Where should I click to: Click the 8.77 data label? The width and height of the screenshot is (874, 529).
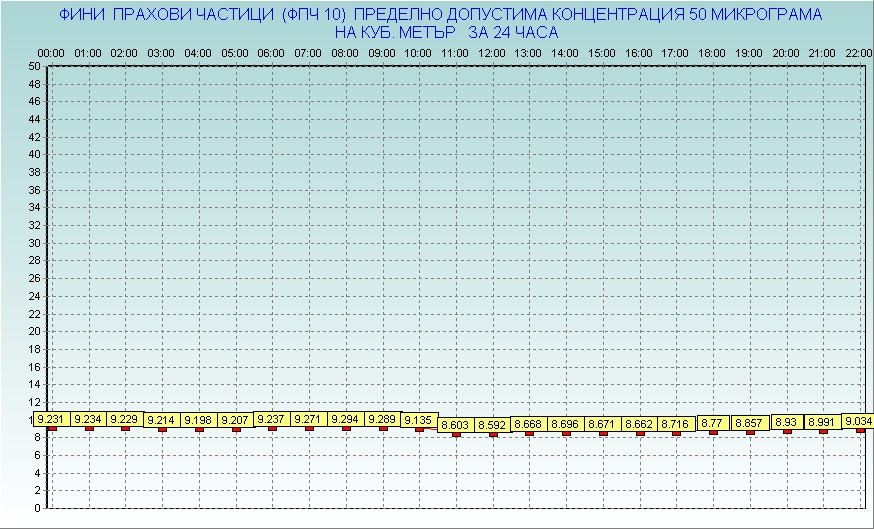pyautogui.click(x=713, y=423)
